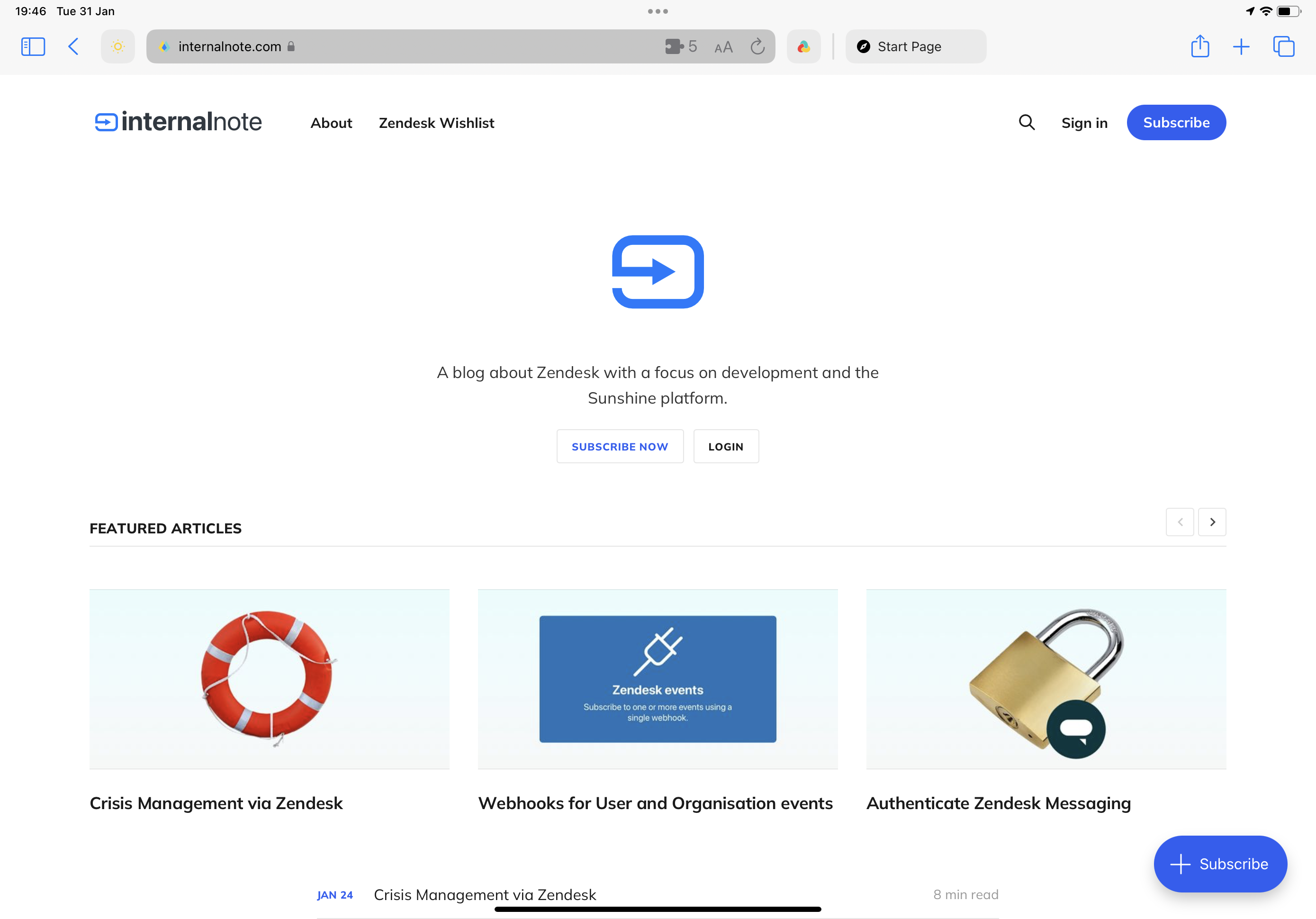Switch to the Start Page tab

(x=915, y=46)
